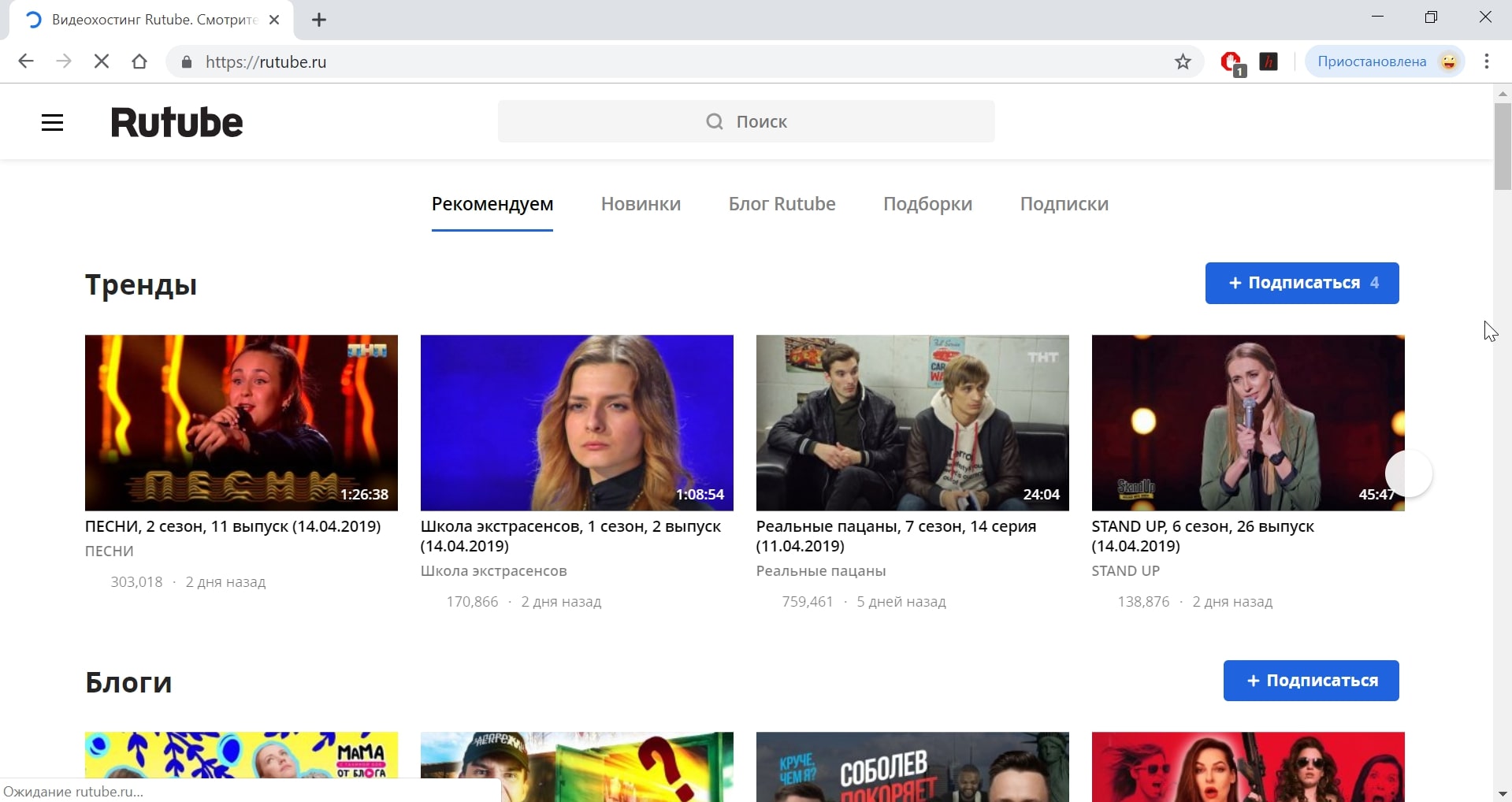Open the red ad-blocker extension icon

1231,62
